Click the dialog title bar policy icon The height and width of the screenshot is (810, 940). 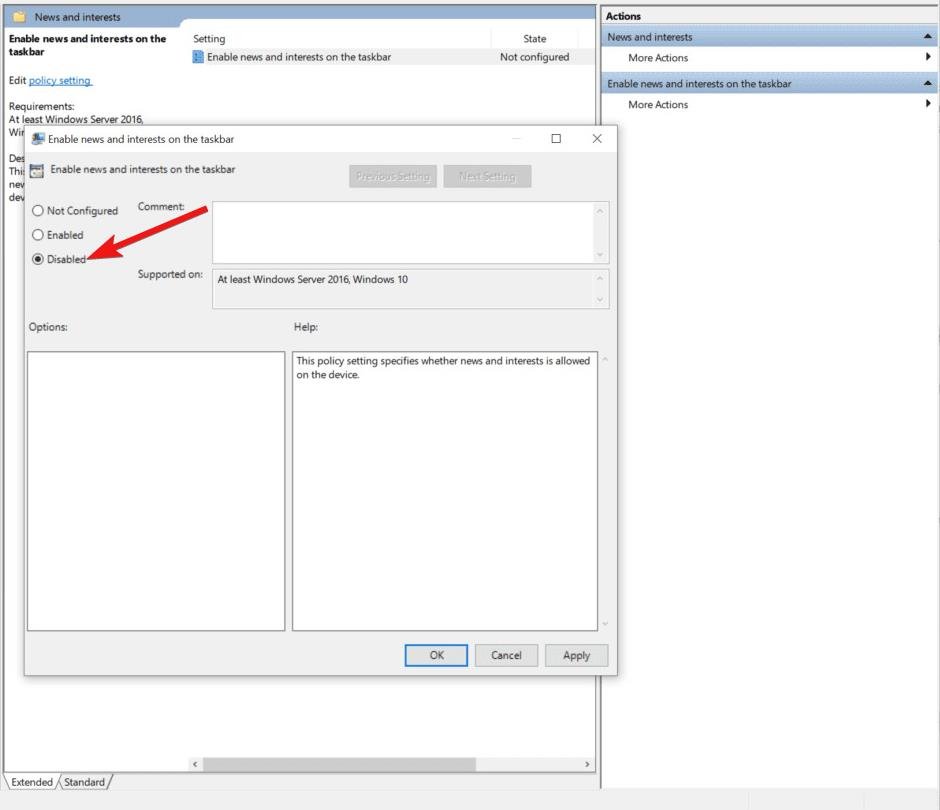pyautogui.click(x=38, y=139)
